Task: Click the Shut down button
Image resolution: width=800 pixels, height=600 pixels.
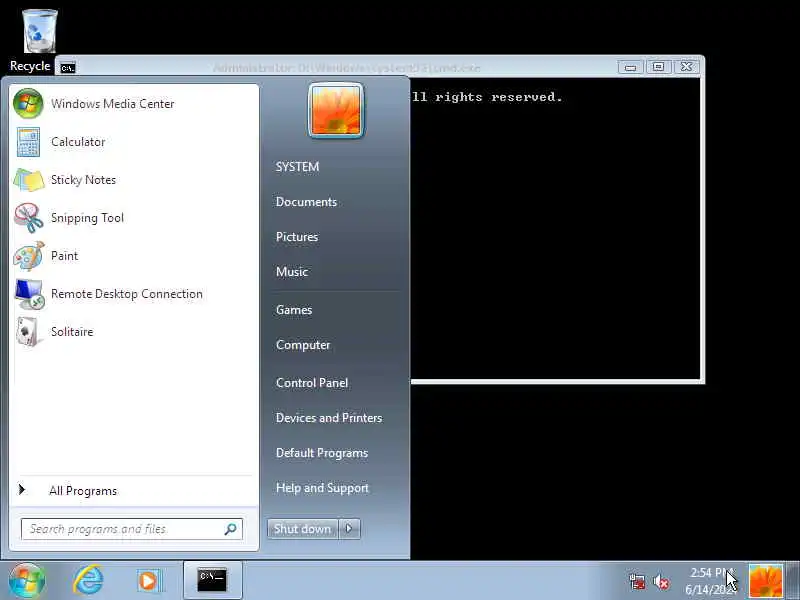Action: tap(303, 529)
